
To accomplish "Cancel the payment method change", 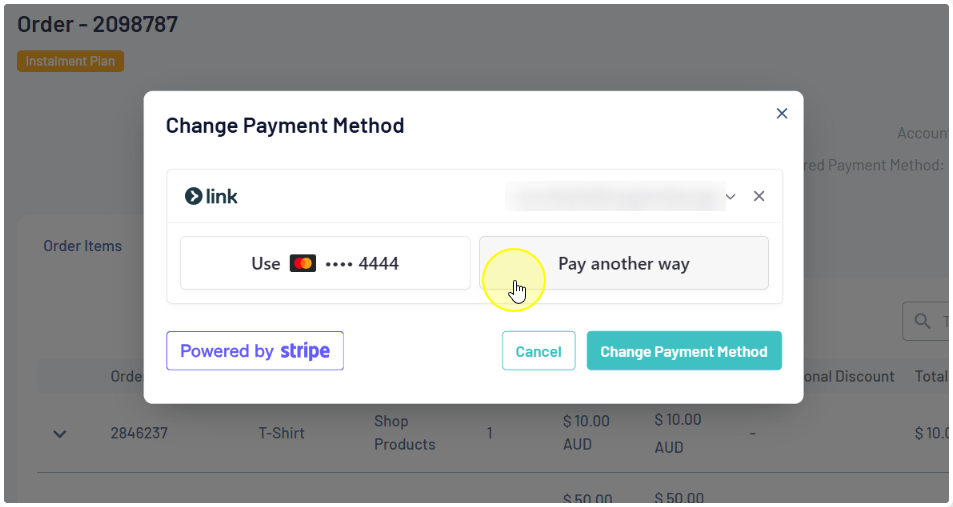I will tap(538, 351).
